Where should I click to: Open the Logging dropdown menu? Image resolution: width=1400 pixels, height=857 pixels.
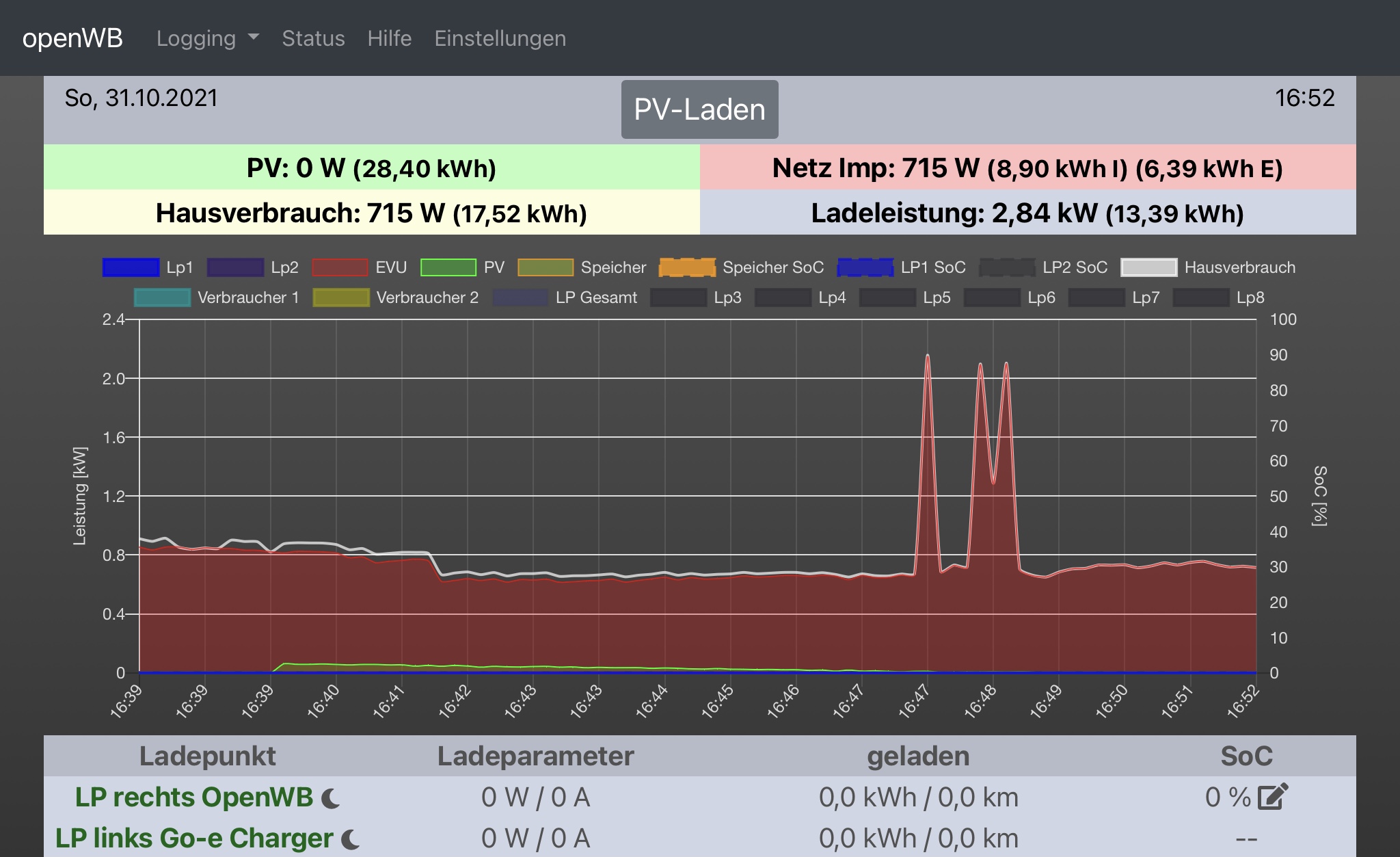pos(207,38)
